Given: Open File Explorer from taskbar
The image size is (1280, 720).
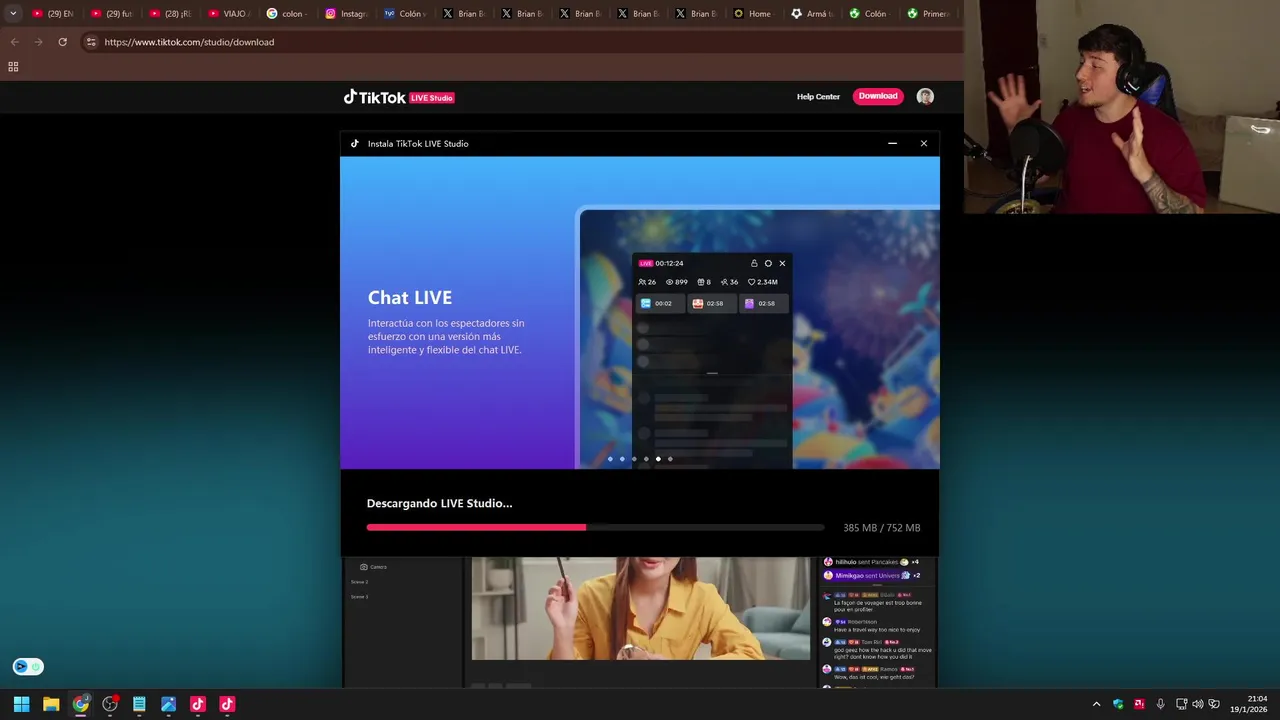Looking at the screenshot, I should coord(51,704).
